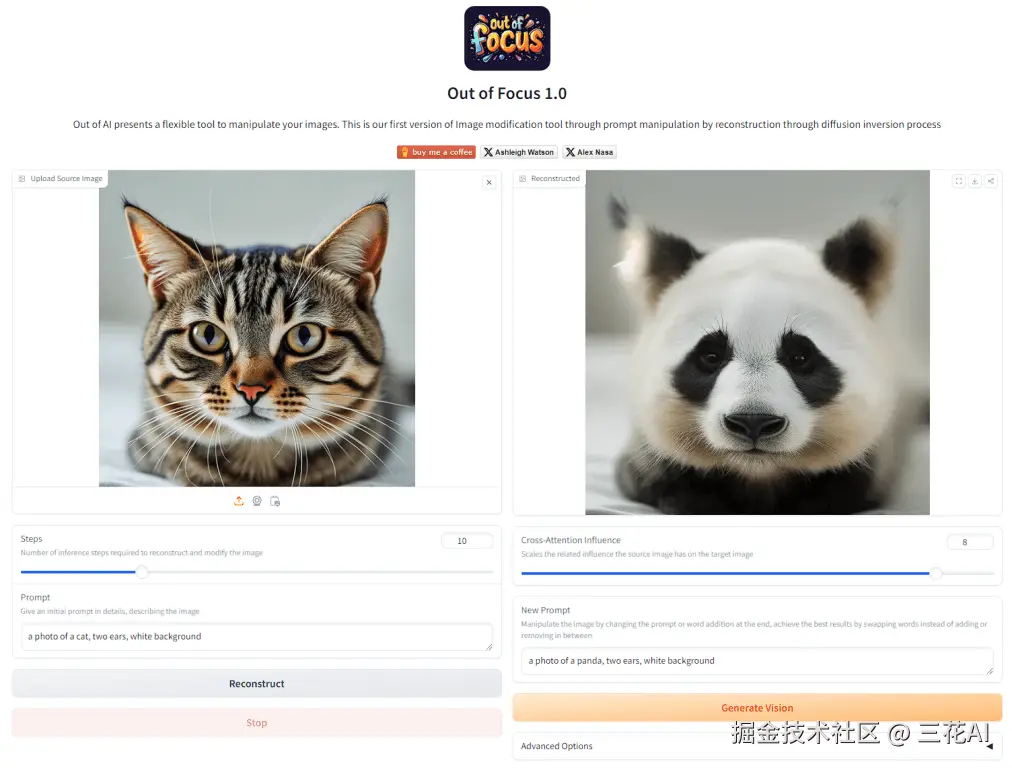
Task: Adjust the Cross-Attention Influence slider handle
Action: tap(935, 573)
